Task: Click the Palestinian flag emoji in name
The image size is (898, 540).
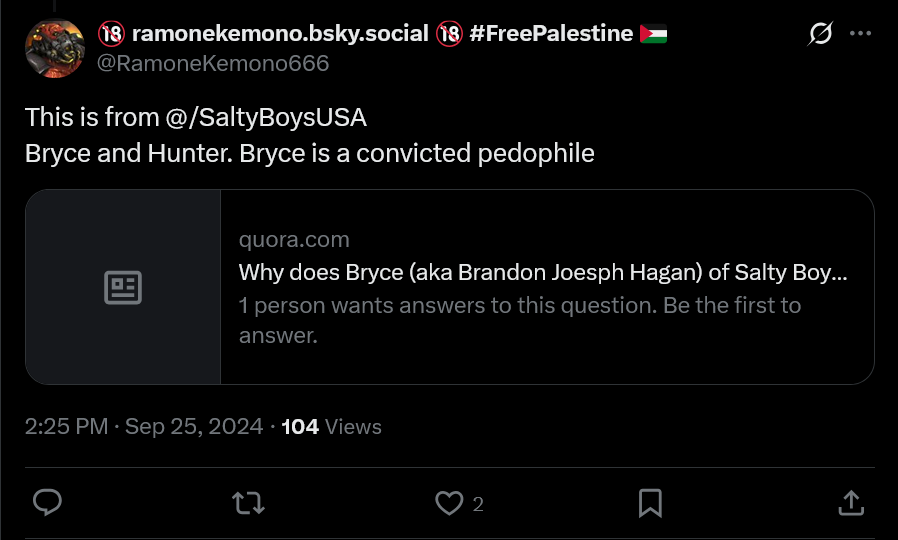Action: 653,34
